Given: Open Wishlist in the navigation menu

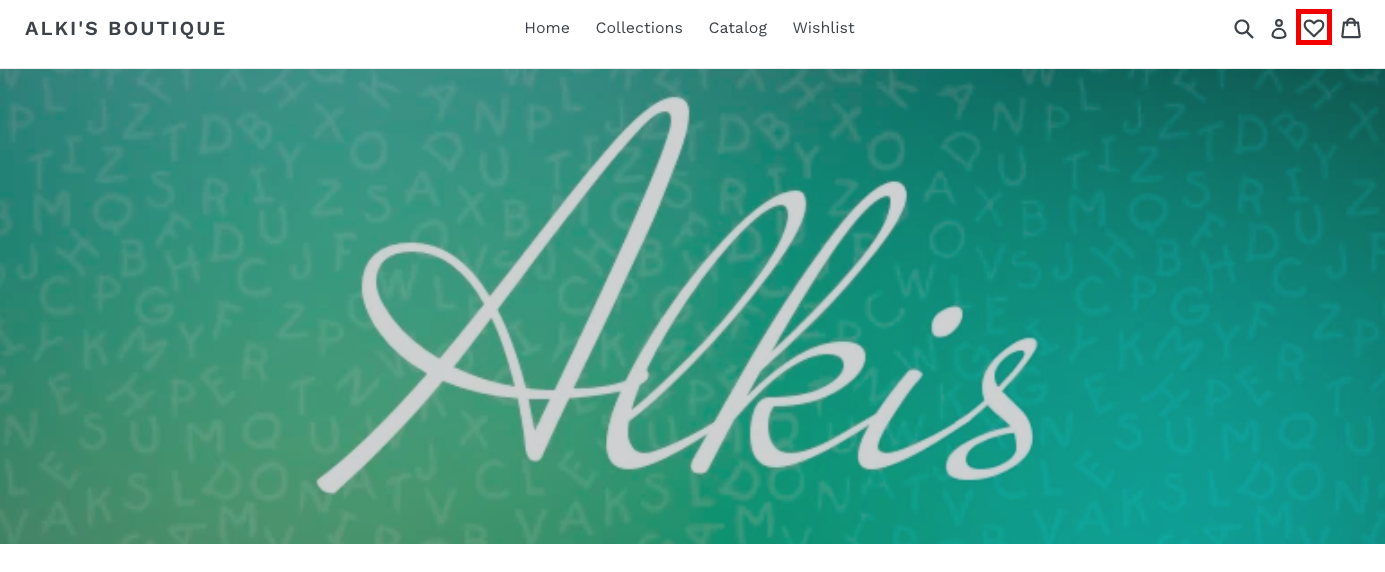Looking at the screenshot, I should (824, 28).
